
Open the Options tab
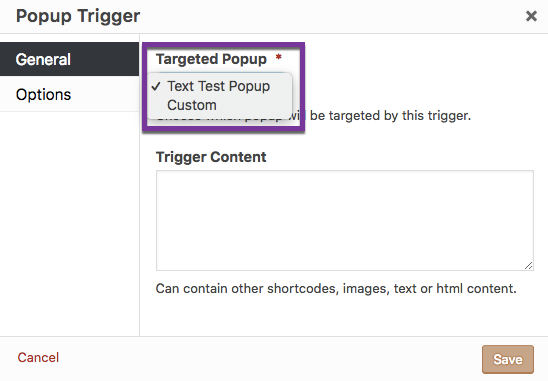[x=70, y=94]
